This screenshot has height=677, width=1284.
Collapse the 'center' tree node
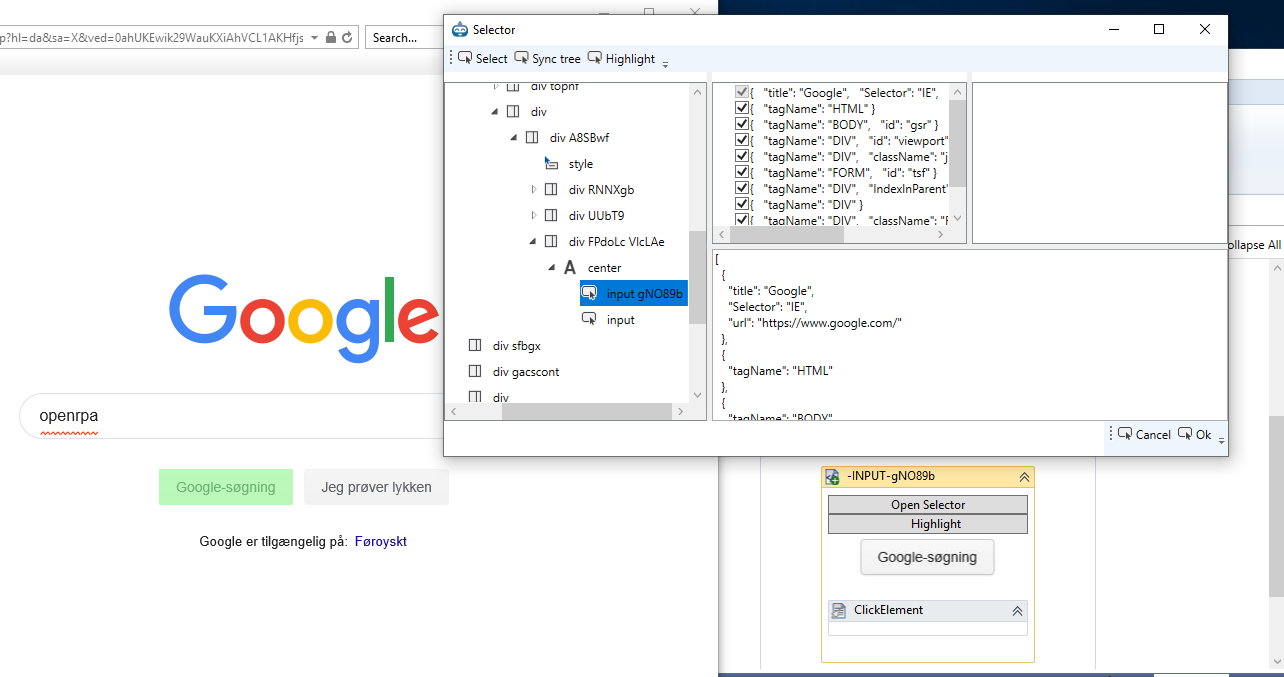point(551,268)
